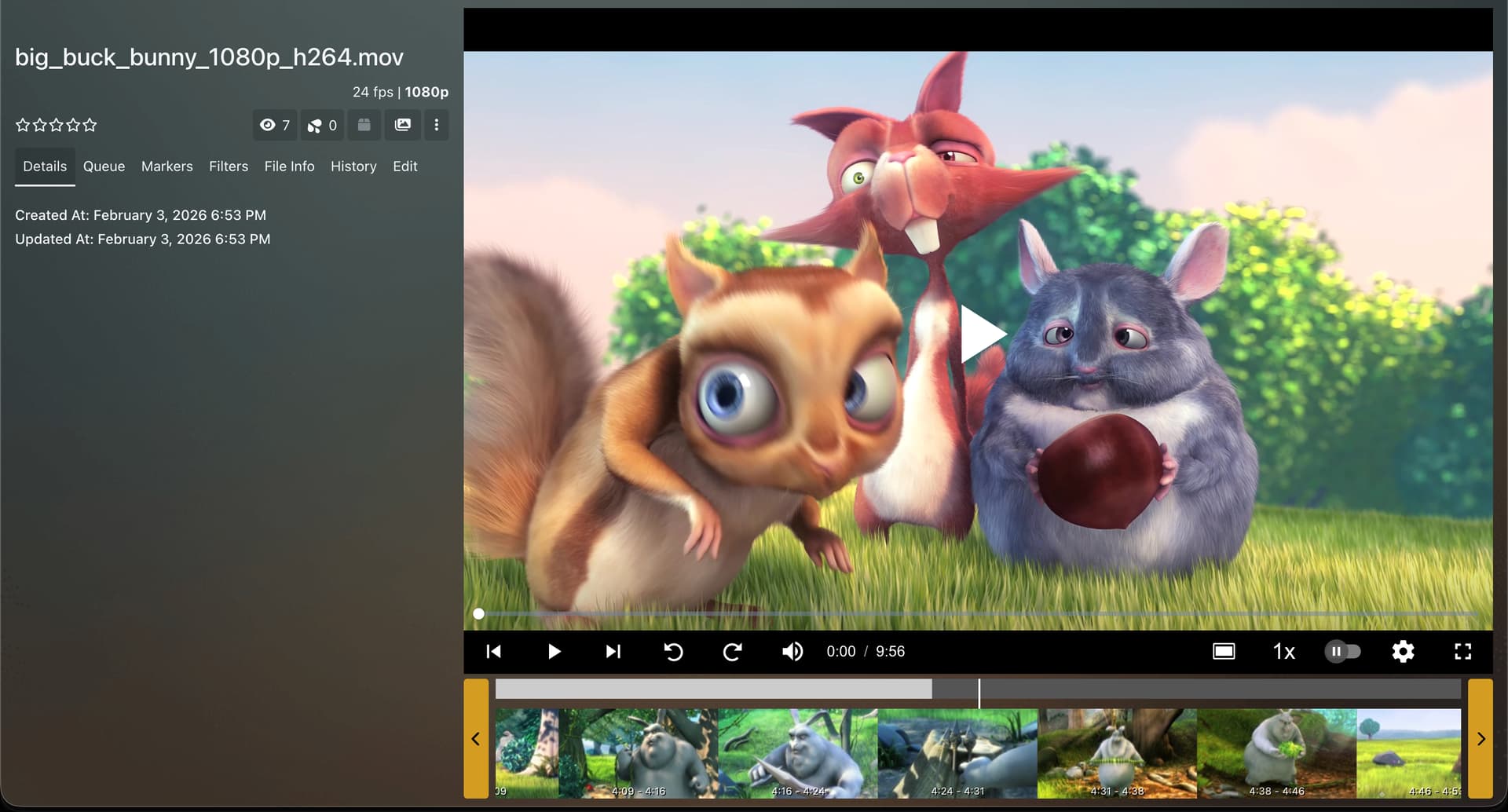Click the organized box icon button

364,125
